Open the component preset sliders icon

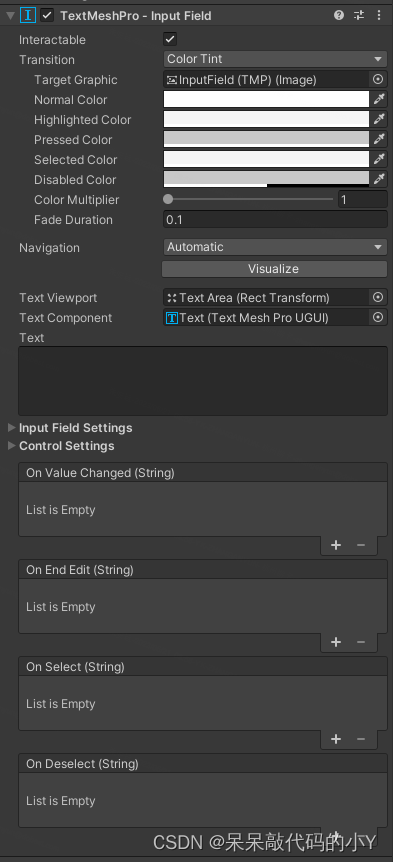tap(359, 15)
